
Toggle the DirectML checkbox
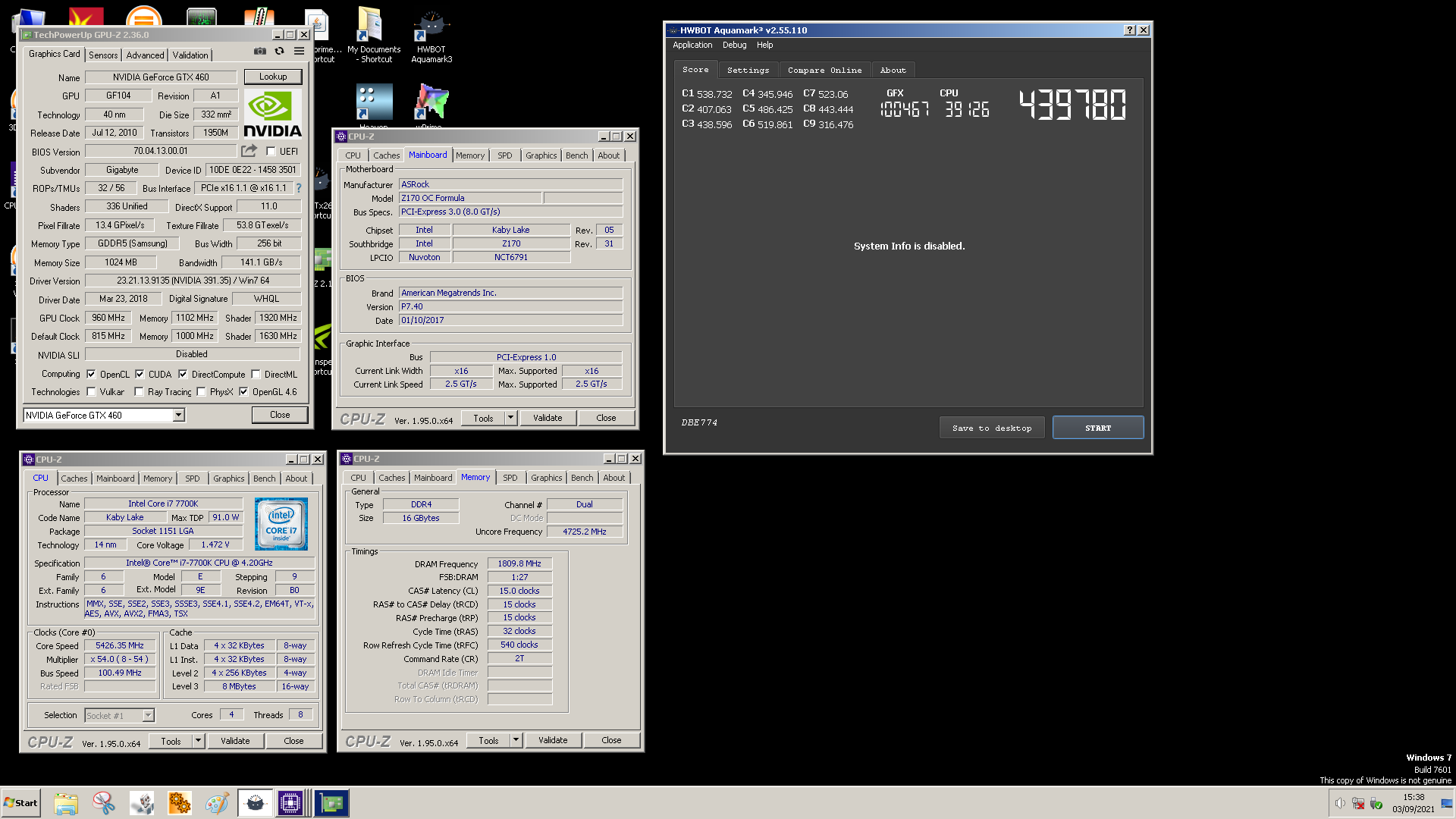tap(256, 374)
